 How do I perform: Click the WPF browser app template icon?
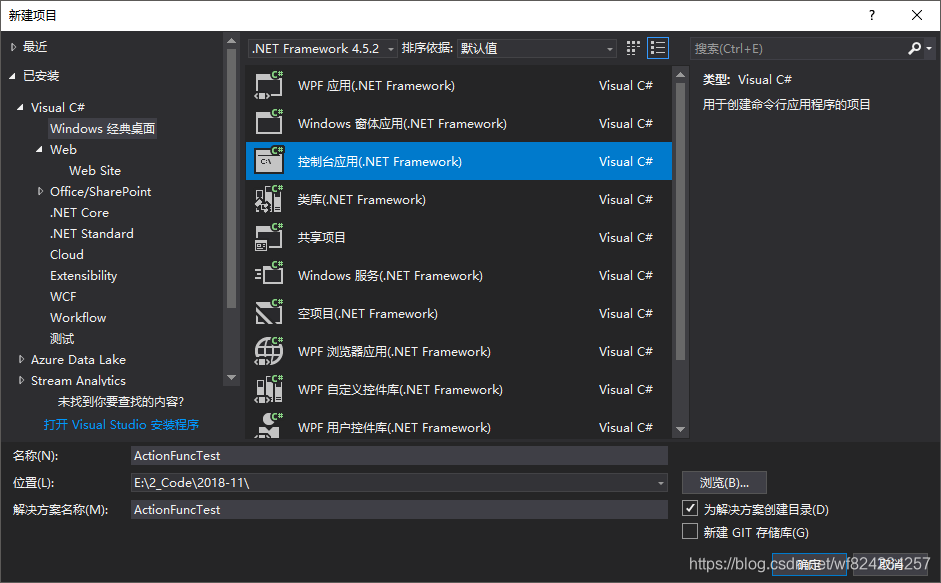[268, 351]
